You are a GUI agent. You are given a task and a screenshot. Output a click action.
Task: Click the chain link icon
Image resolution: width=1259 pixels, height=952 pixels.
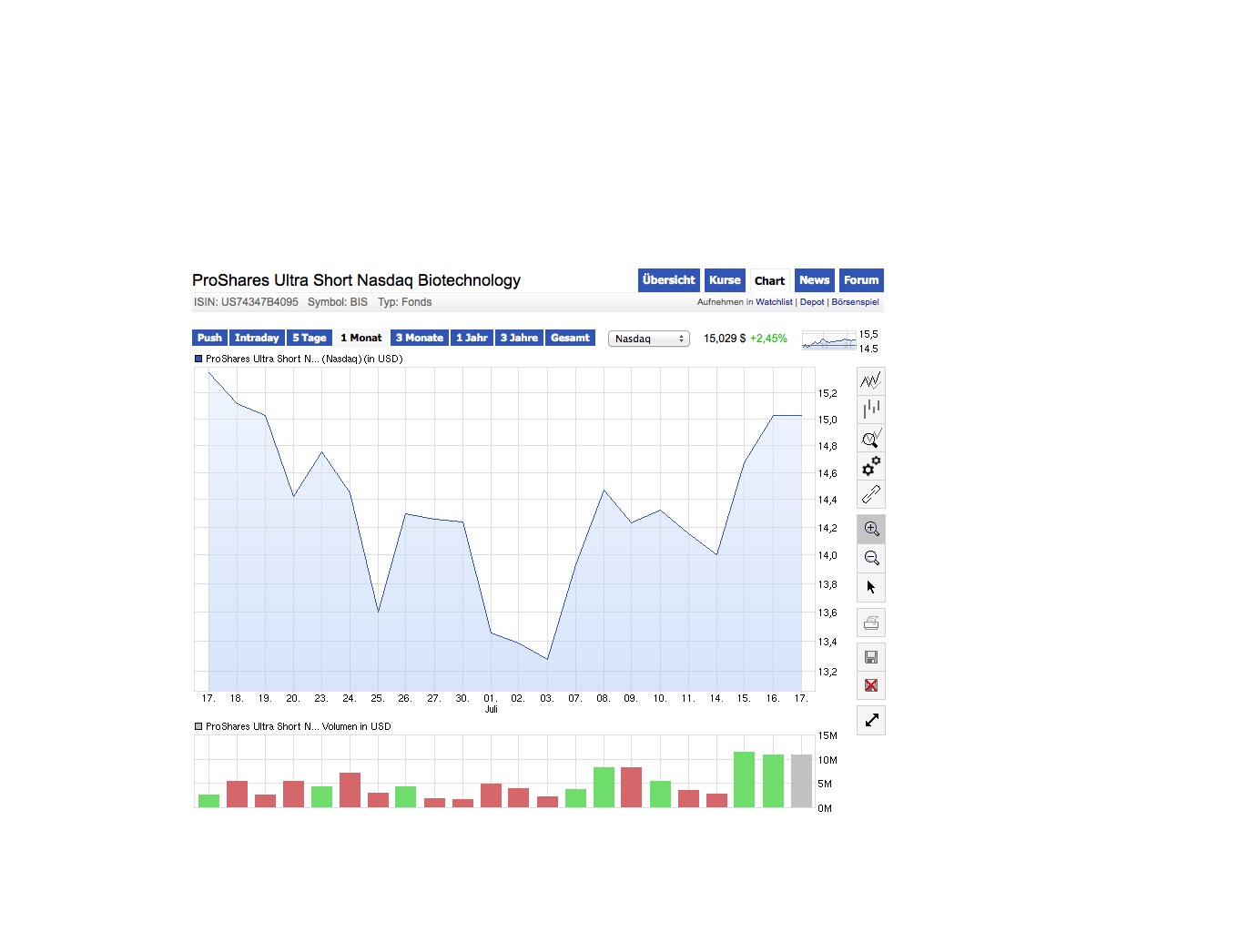(x=871, y=494)
